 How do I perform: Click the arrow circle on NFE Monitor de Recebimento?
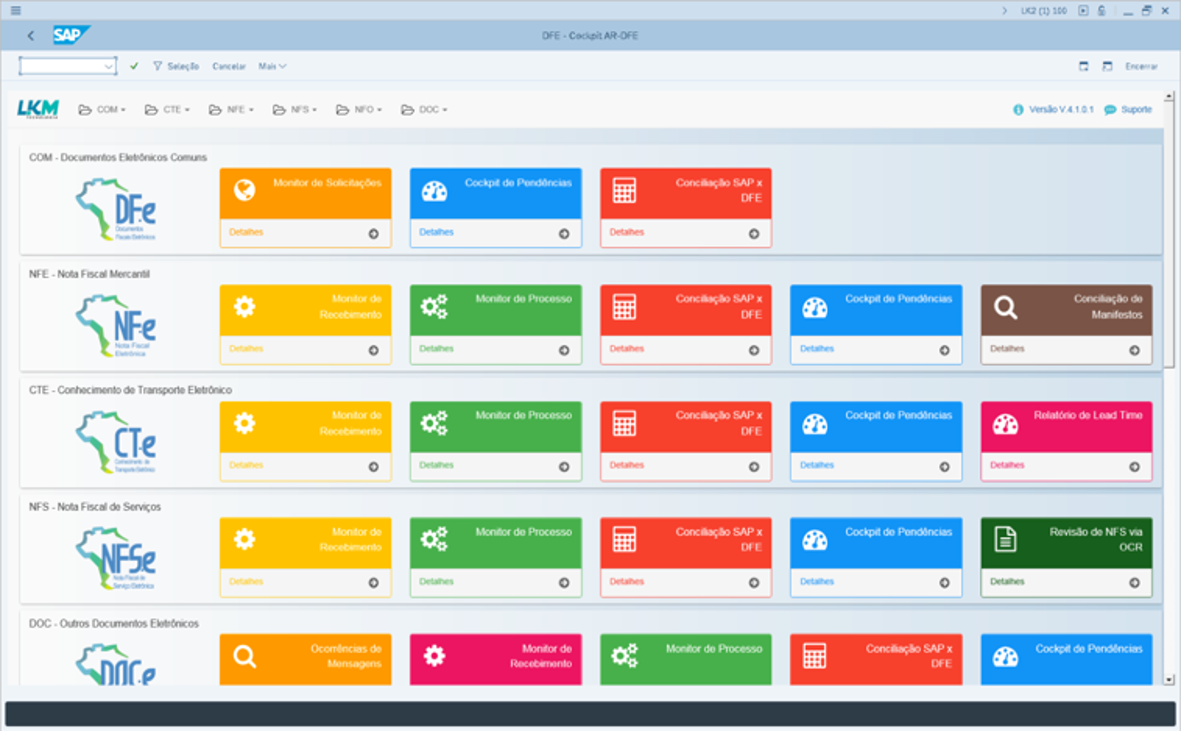[374, 350]
